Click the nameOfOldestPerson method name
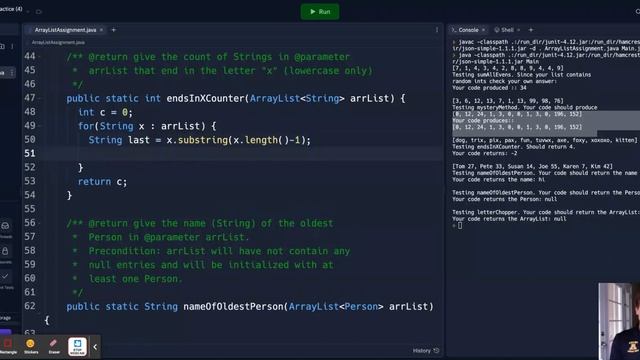640x360 pixels. tap(233, 307)
